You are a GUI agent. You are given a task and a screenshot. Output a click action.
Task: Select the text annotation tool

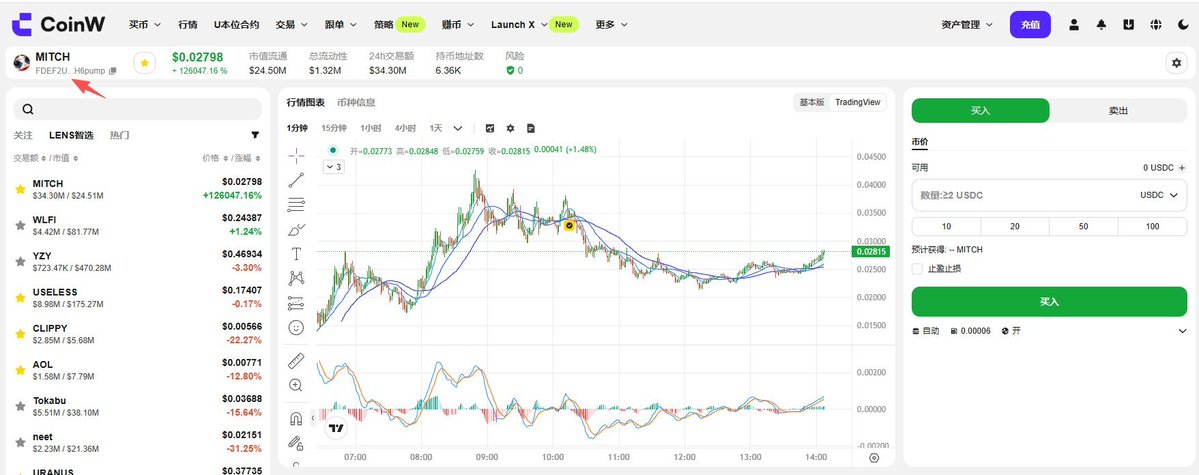pyautogui.click(x=296, y=253)
